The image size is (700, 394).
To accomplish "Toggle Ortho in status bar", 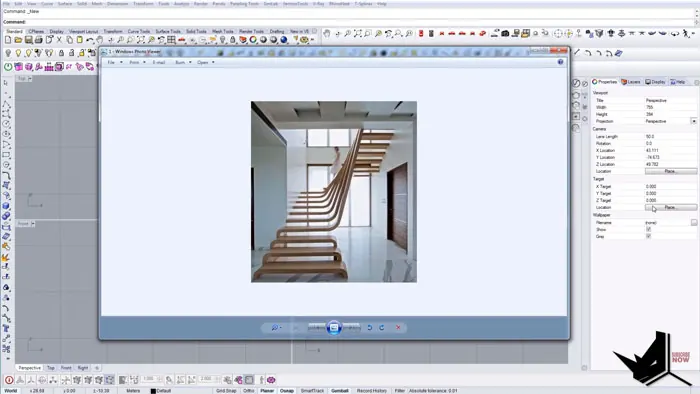I will 249,391.
